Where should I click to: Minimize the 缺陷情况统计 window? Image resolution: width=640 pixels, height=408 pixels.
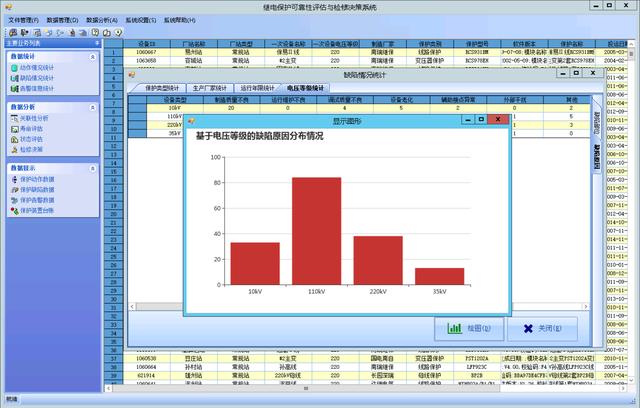click(x=563, y=73)
